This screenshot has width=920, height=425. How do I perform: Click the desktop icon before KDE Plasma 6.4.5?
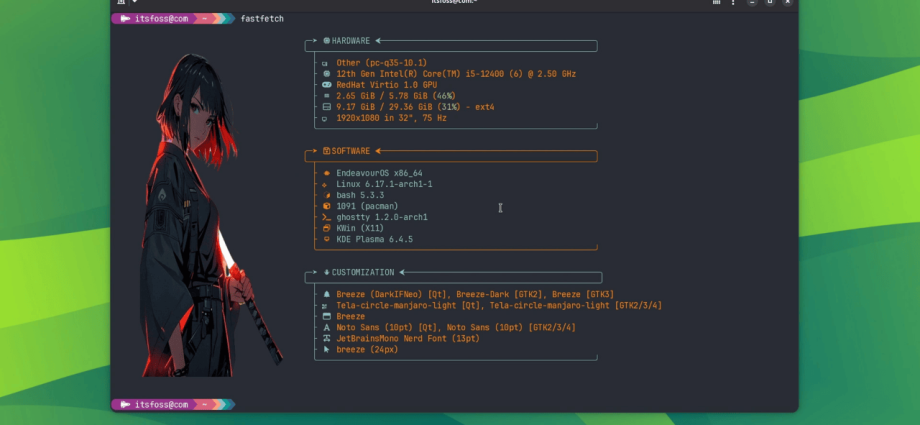[x=327, y=240]
